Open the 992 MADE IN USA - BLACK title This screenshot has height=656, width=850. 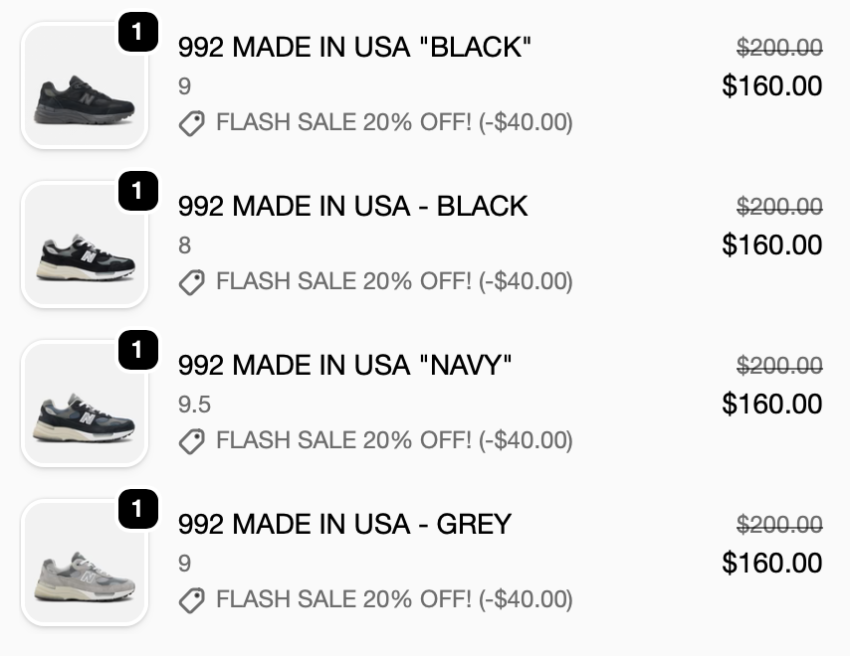(x=352, y=206)
